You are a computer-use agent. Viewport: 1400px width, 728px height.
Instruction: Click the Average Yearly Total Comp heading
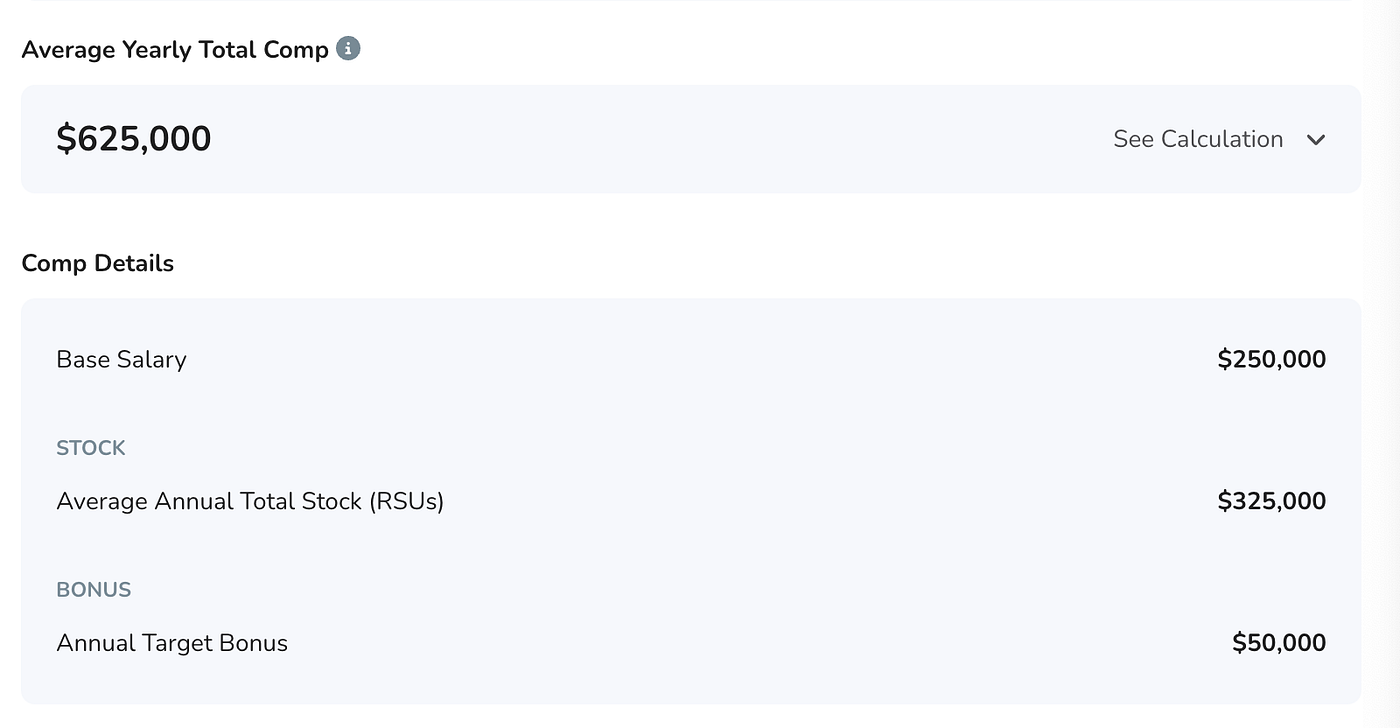pos(175,50)
